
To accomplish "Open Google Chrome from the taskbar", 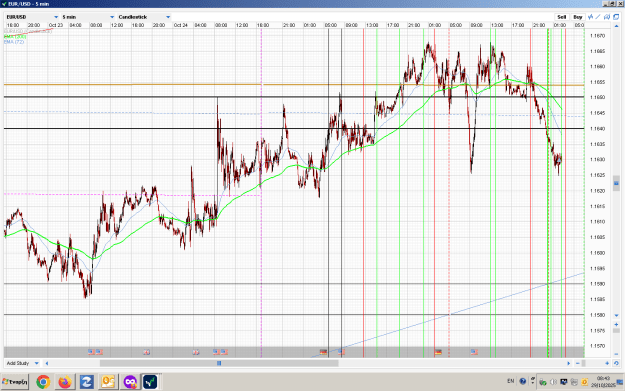I will click(43, 382).
